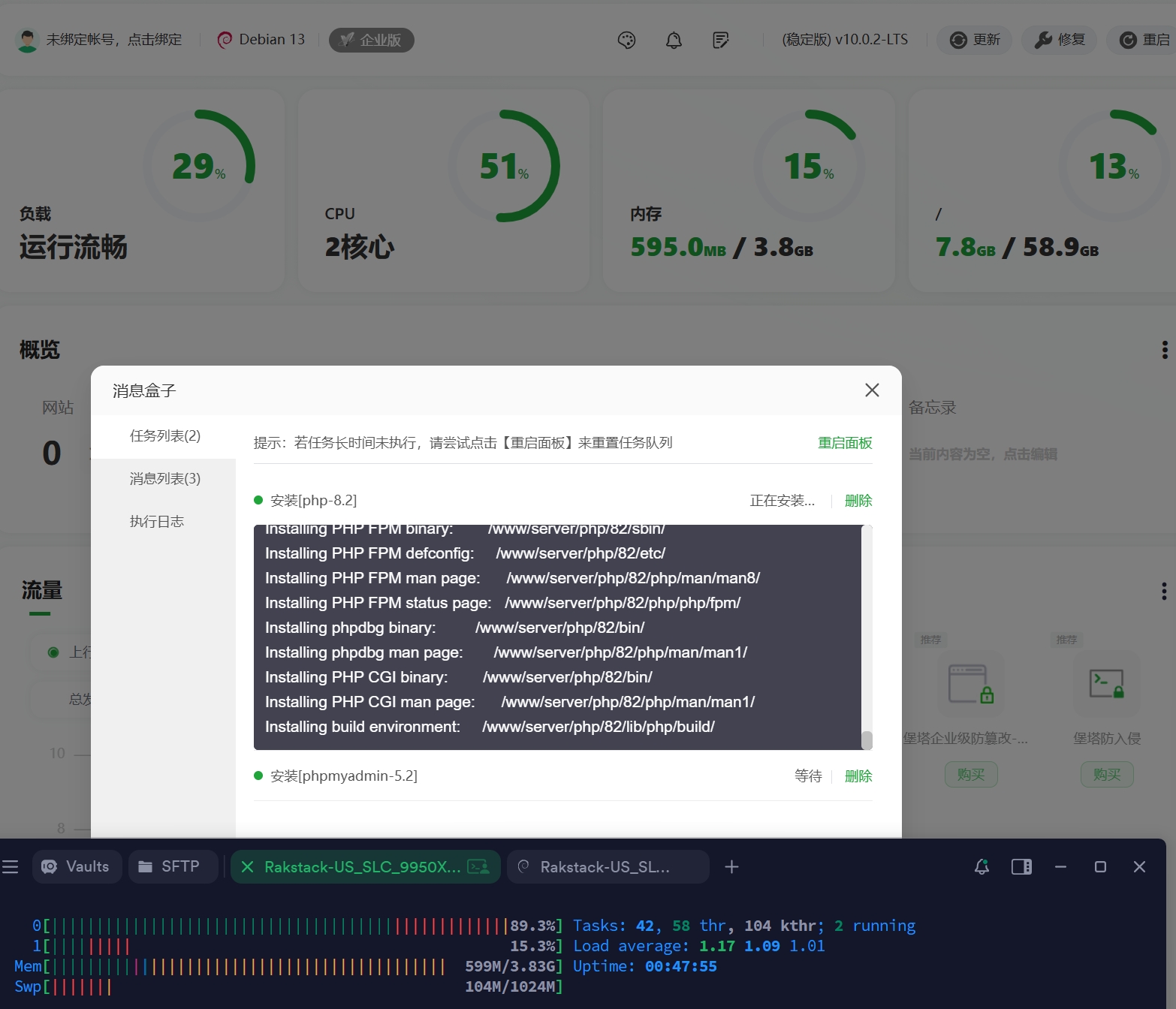Viewport: 1176px width, 1009px height.
Task: Click the 重启面板 link in dialog
Action: (845, 443)
